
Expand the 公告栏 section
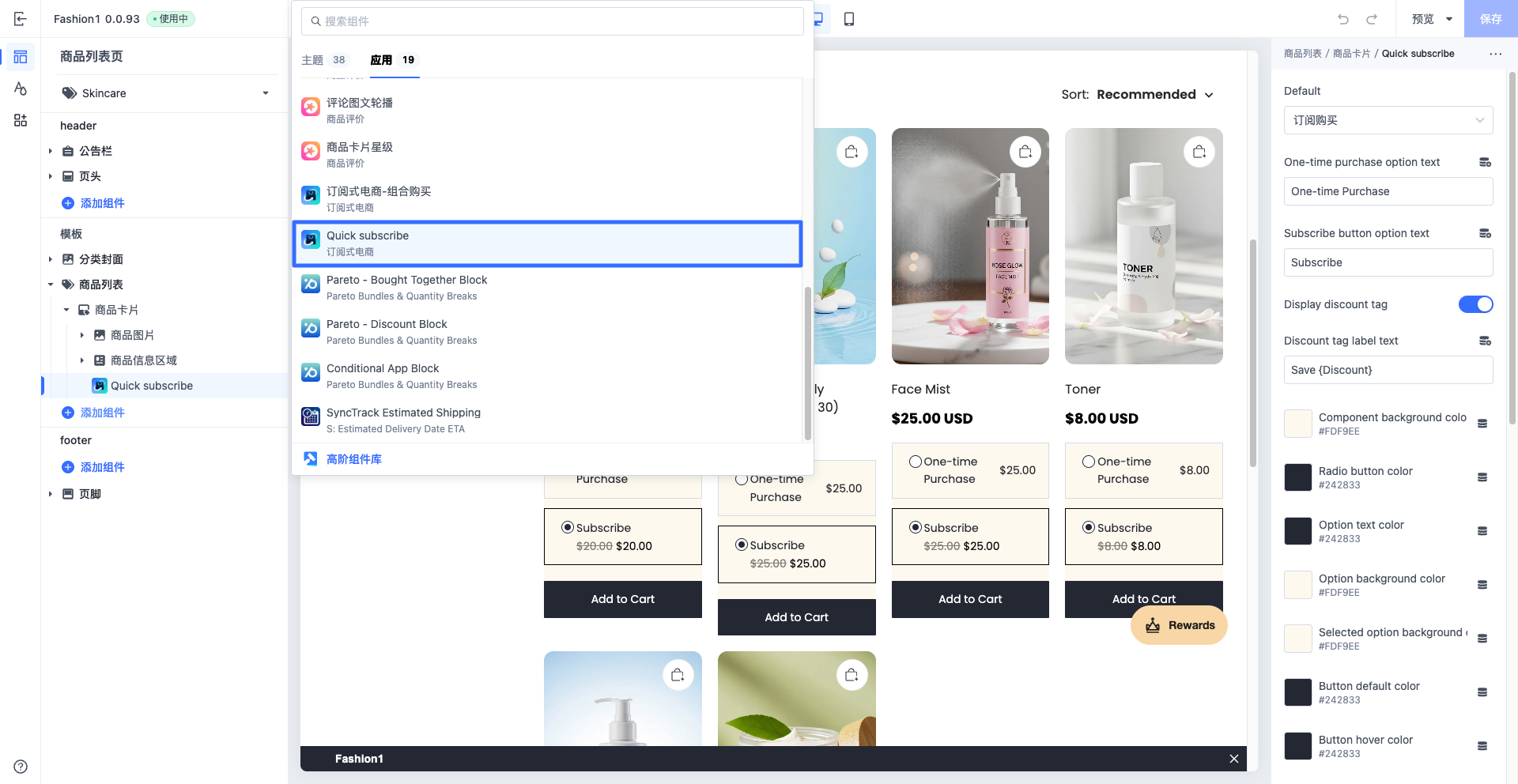point(51,151)
